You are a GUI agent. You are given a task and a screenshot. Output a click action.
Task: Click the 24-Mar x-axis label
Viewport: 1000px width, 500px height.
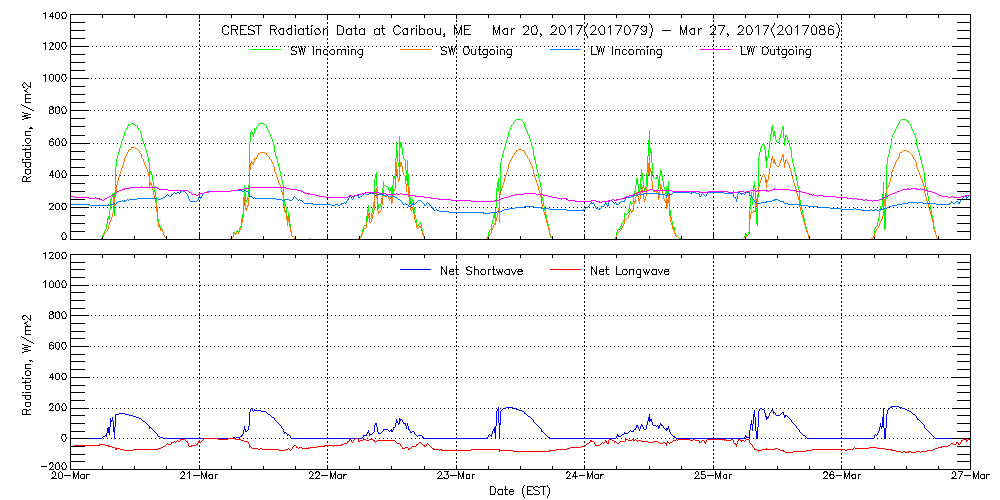click(585, 476)
